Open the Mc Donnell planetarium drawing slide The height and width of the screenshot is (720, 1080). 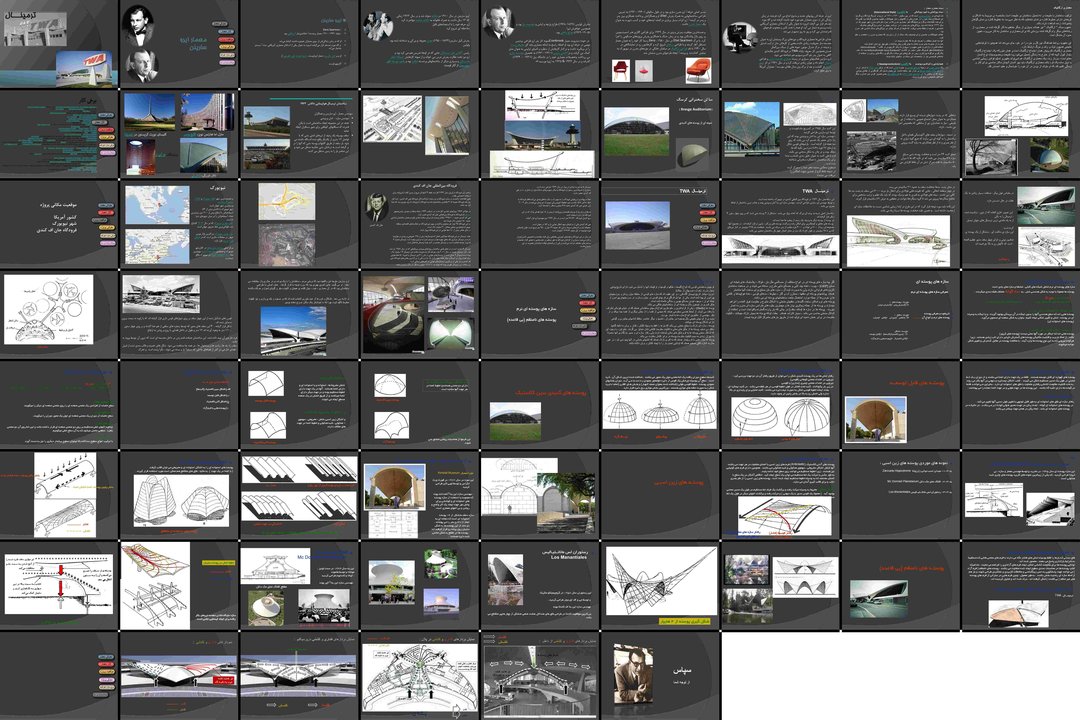coord(299,585)
